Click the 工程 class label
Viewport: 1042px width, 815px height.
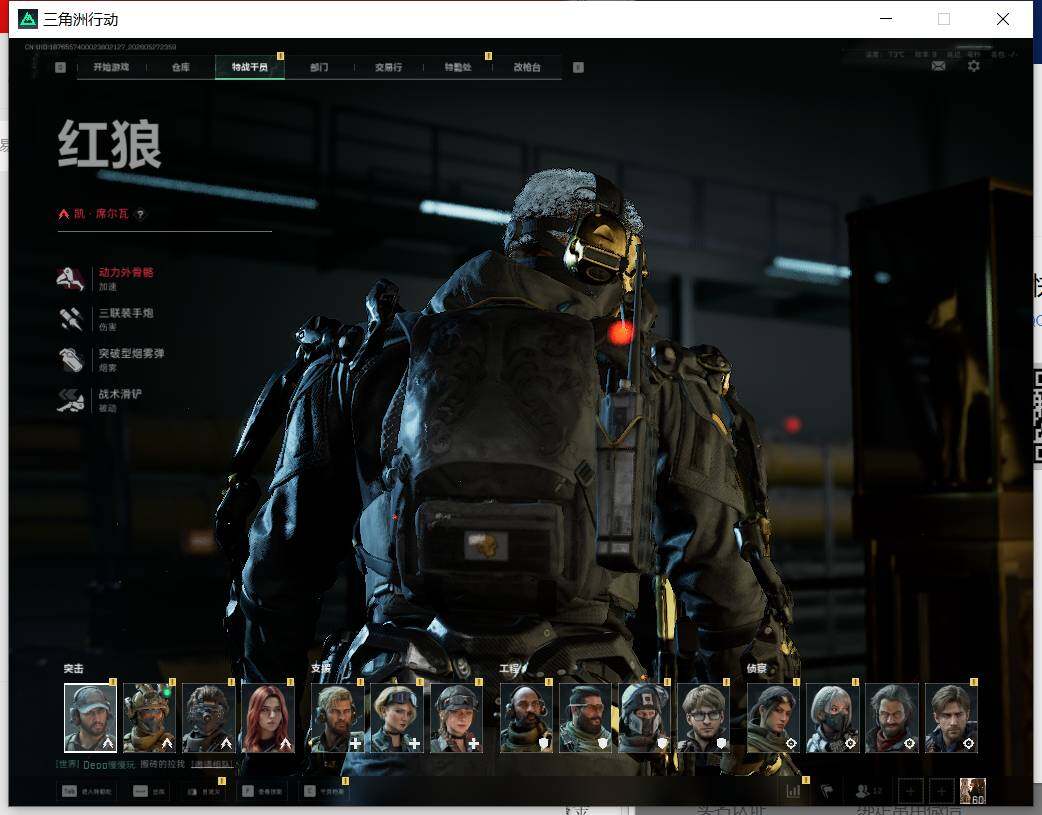point(510,669)
